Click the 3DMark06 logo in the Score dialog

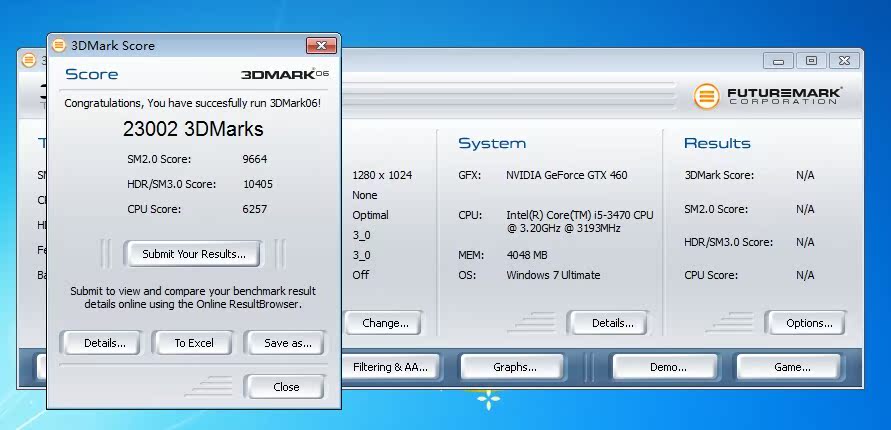pos(285,74)
